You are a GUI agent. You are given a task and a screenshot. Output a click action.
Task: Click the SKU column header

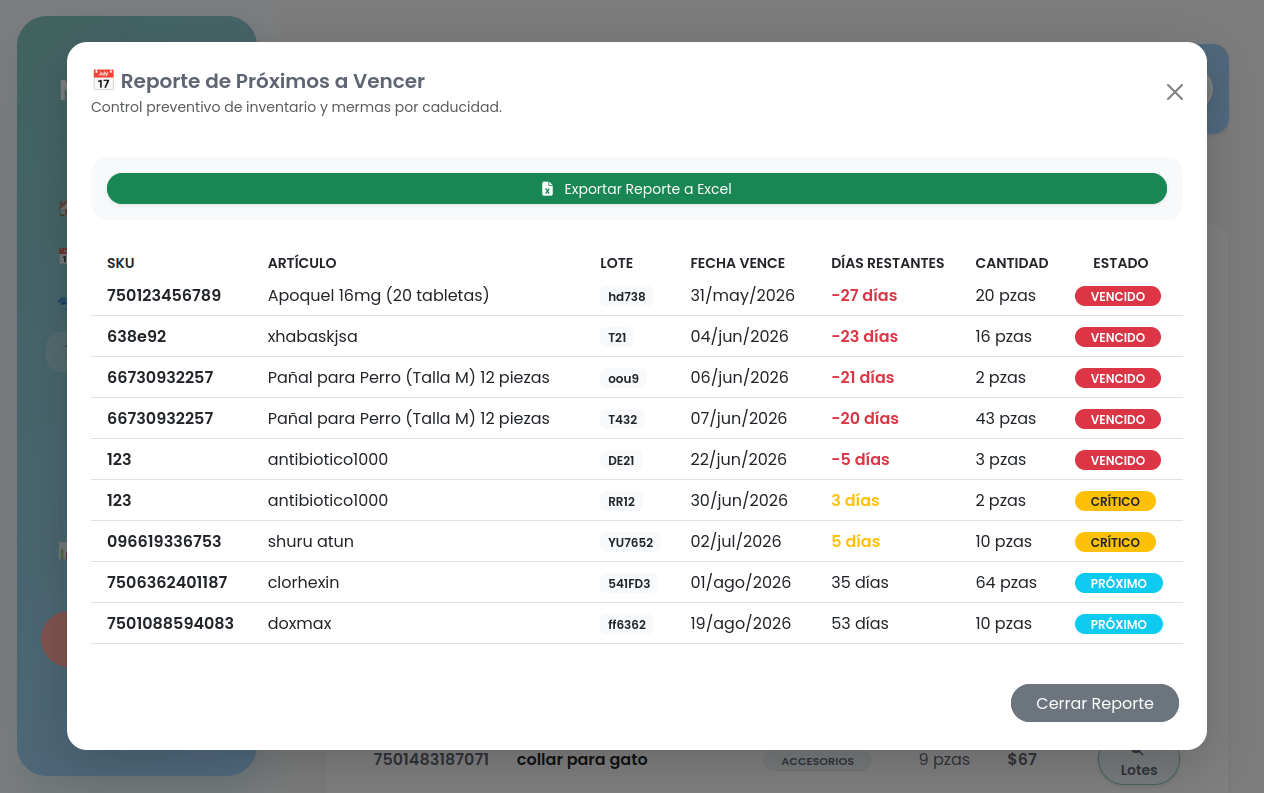[121, 263]
